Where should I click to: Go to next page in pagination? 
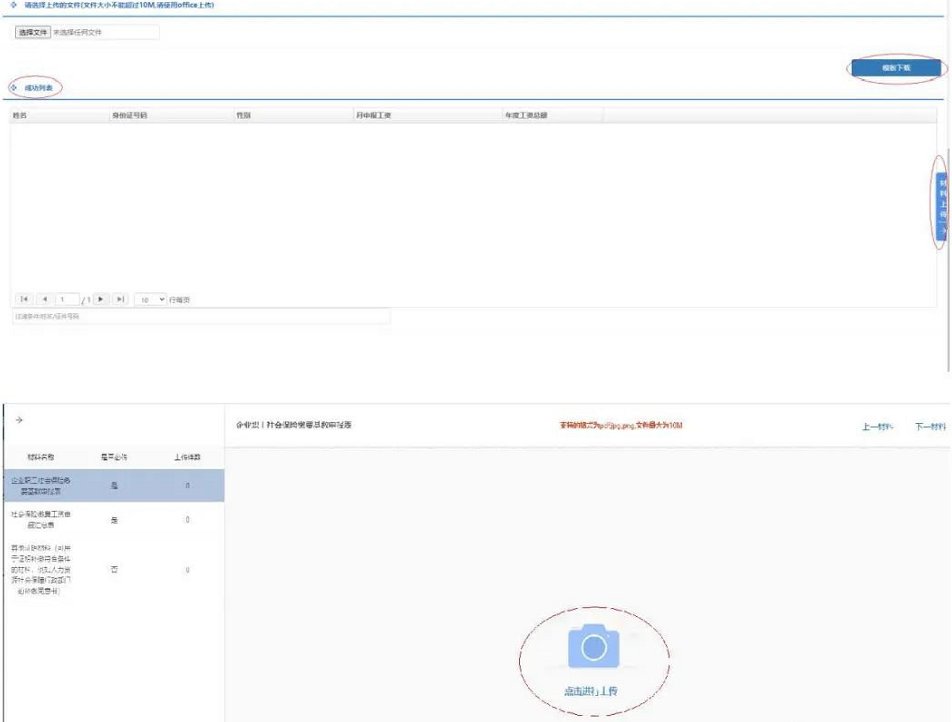coord(101,299)
